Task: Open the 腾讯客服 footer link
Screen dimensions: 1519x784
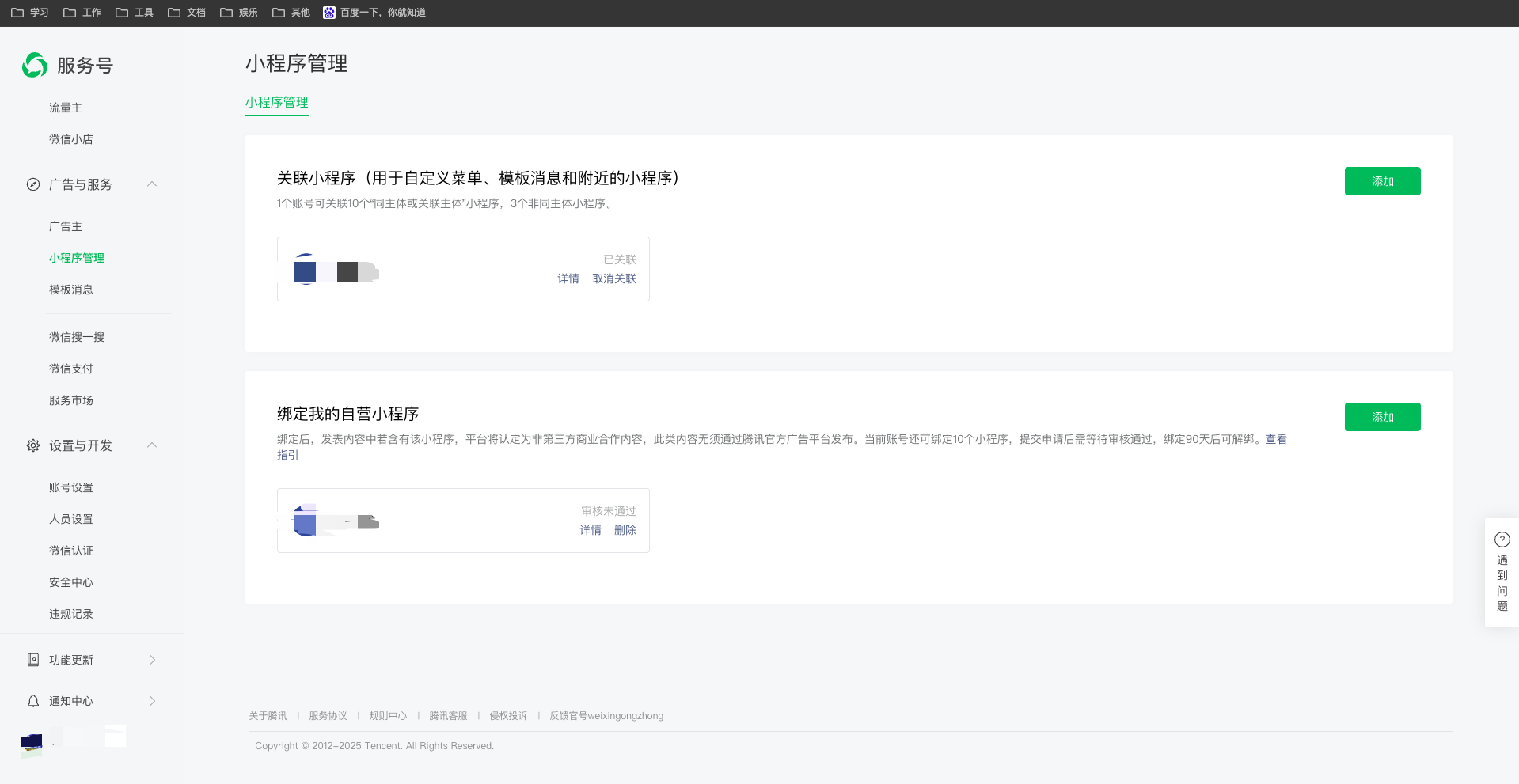Action: (449, 716)
